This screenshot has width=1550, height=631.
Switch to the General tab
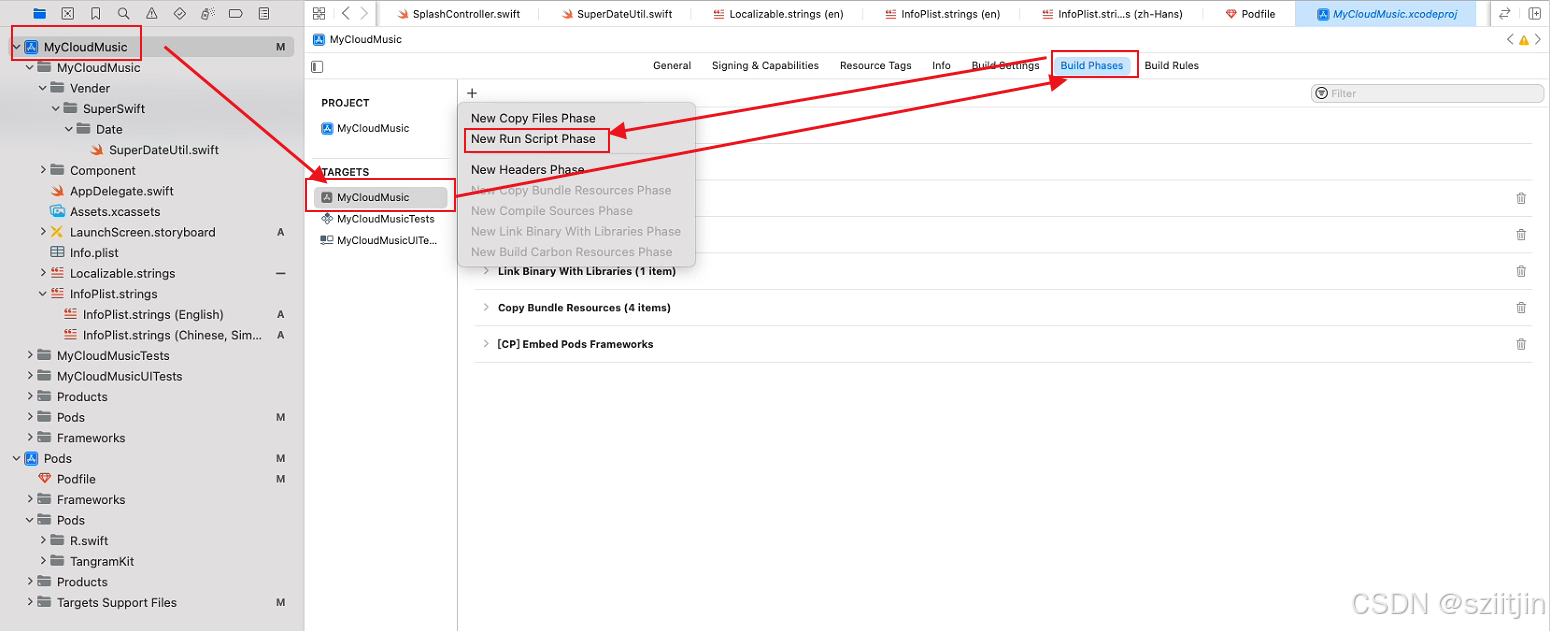click(672, 66)
